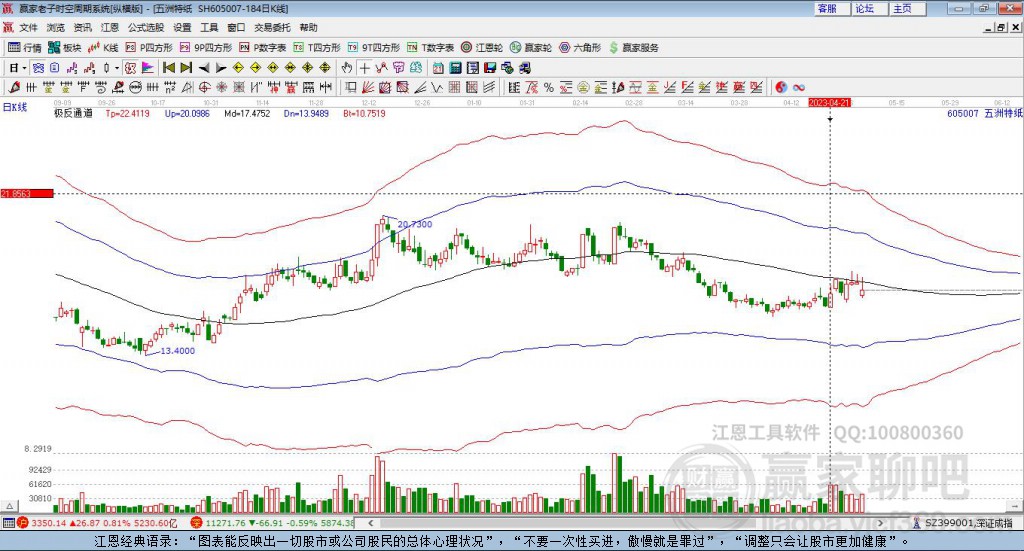Jump to first bar with skip-to-start icon
Image resolution: width=1024 pixels, height=551 pixels.
point(169,67)
